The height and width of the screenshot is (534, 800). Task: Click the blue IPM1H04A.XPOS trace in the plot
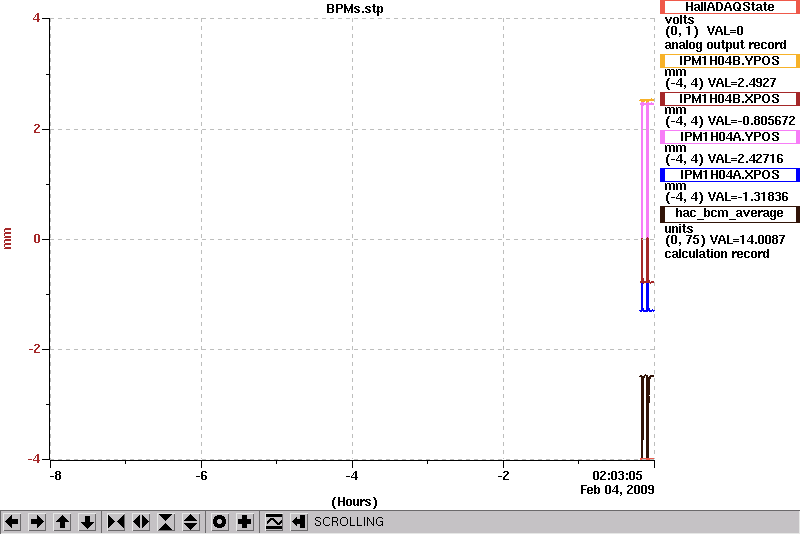tap(645, 298)
